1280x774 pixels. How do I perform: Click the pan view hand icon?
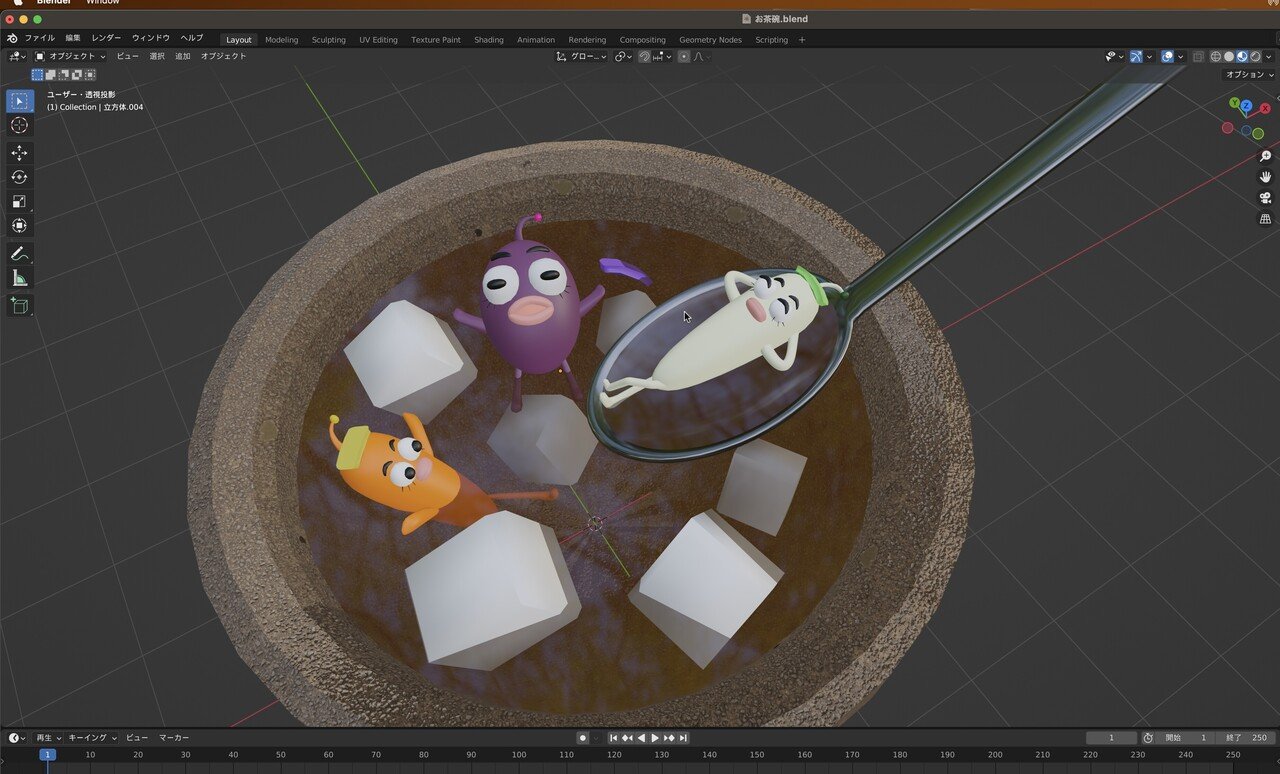pyautogui.click(x=1265, y=177)
